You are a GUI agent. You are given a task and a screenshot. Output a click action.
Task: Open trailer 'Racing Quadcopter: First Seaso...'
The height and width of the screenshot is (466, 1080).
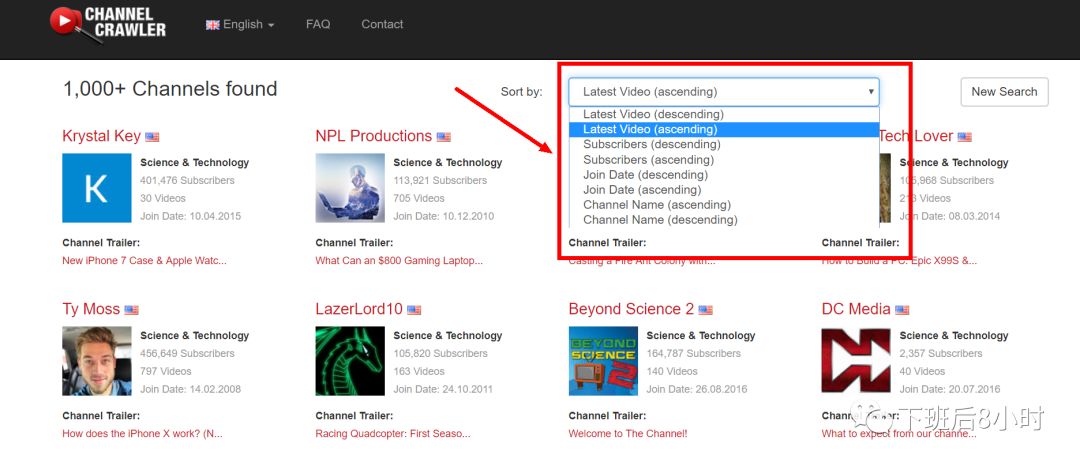pos(399,434)
